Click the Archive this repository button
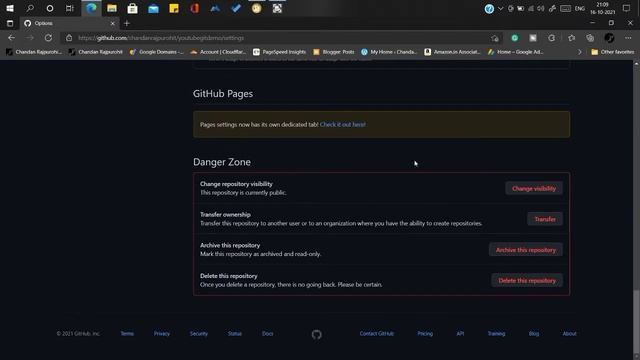 (526, 250)
